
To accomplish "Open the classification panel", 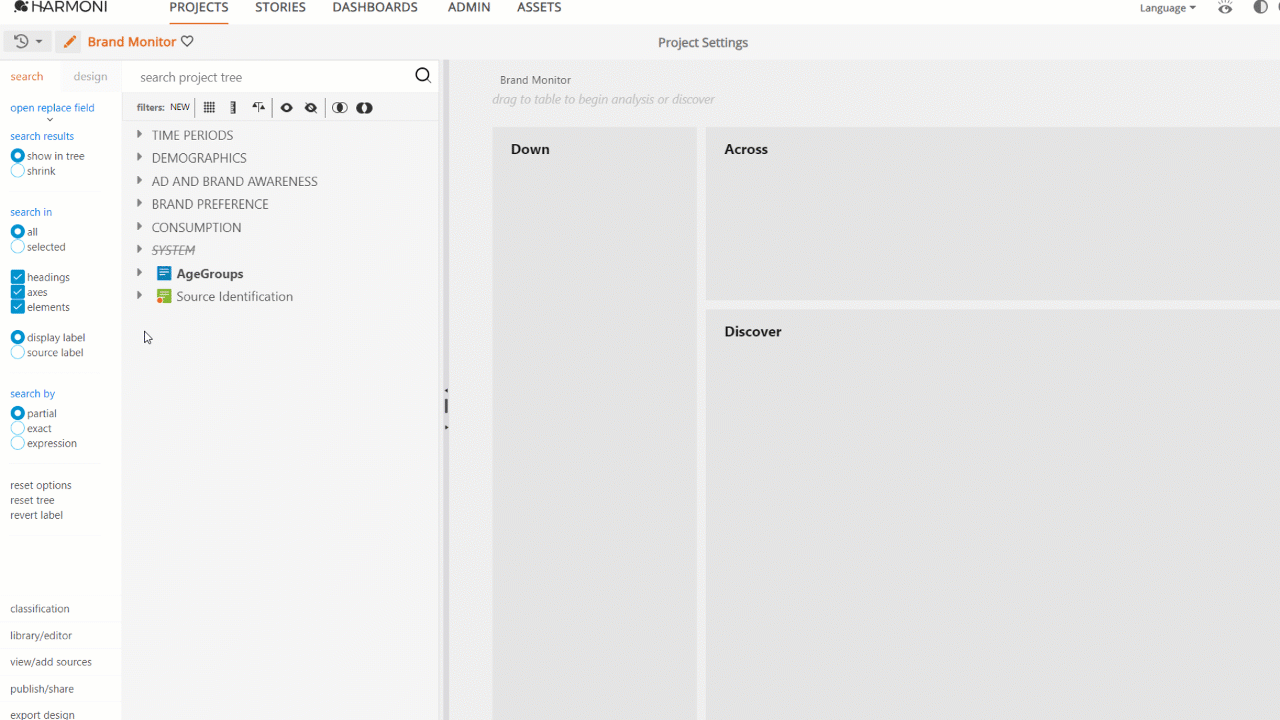I will [x=40, y=608].
